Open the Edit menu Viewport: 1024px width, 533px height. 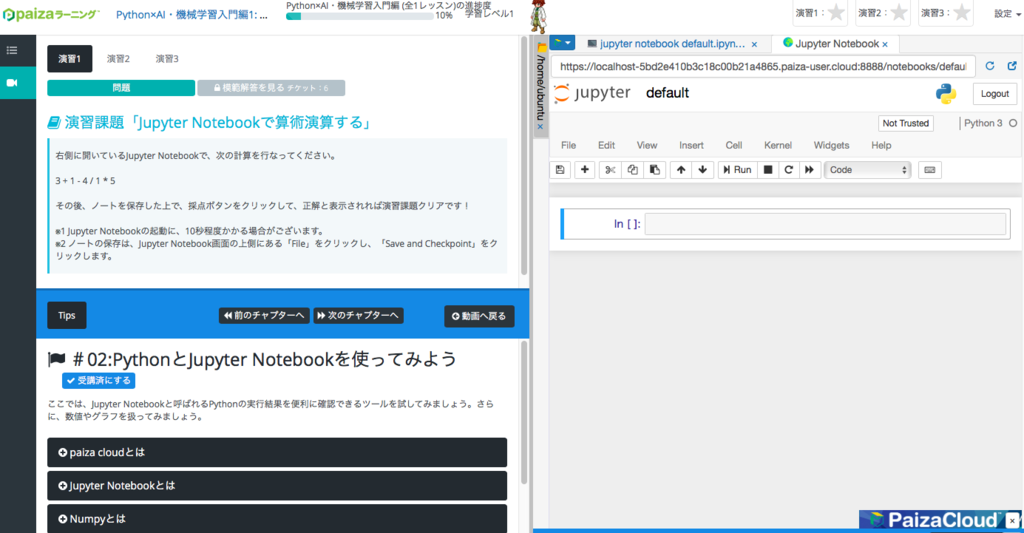(606, 145)
